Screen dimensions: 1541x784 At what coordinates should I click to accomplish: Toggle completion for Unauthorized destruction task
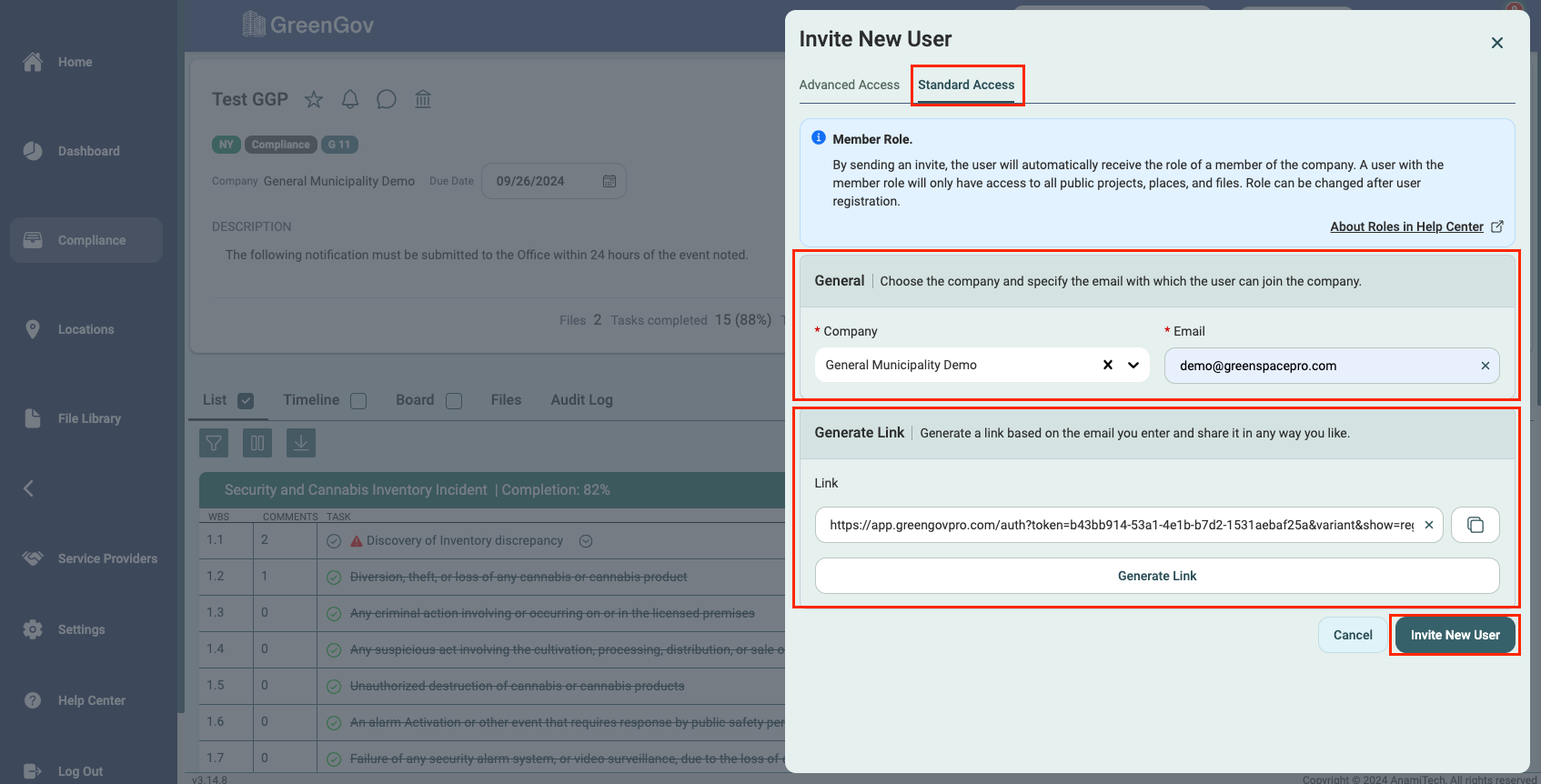pyautogui.click(x=334, y=687)
